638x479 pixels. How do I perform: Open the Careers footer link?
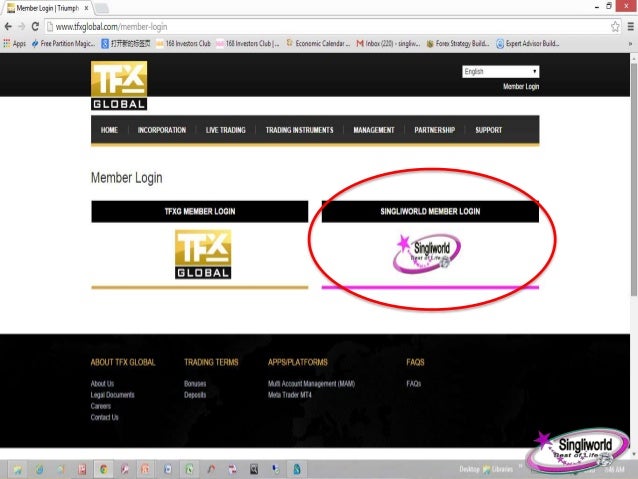tap(101, 406)
